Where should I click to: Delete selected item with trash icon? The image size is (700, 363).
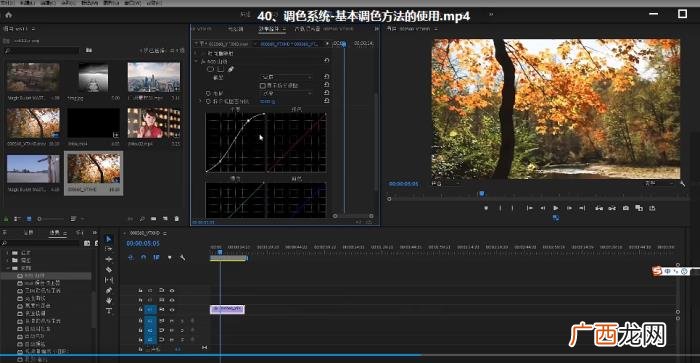(177, 219)
